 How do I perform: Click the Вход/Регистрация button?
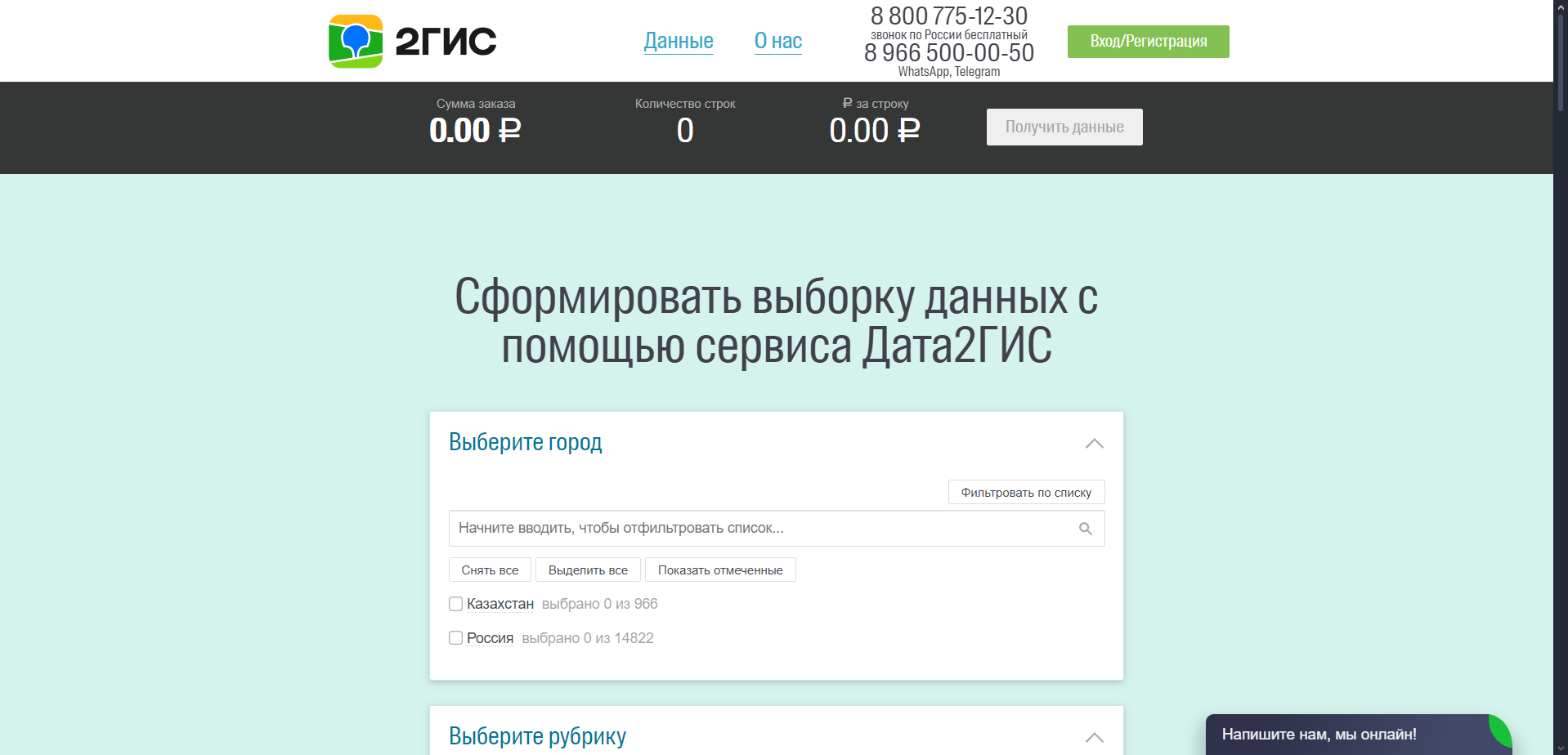(1149, 42)
